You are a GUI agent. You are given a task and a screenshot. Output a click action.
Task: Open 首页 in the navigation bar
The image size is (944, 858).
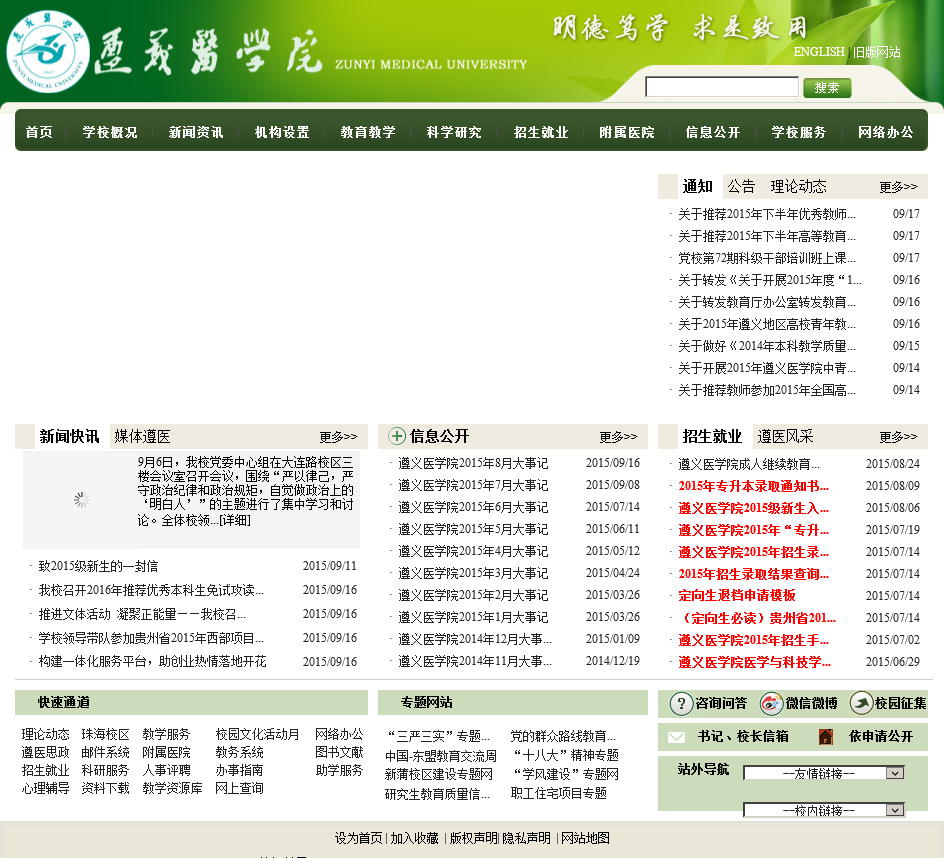39,132
